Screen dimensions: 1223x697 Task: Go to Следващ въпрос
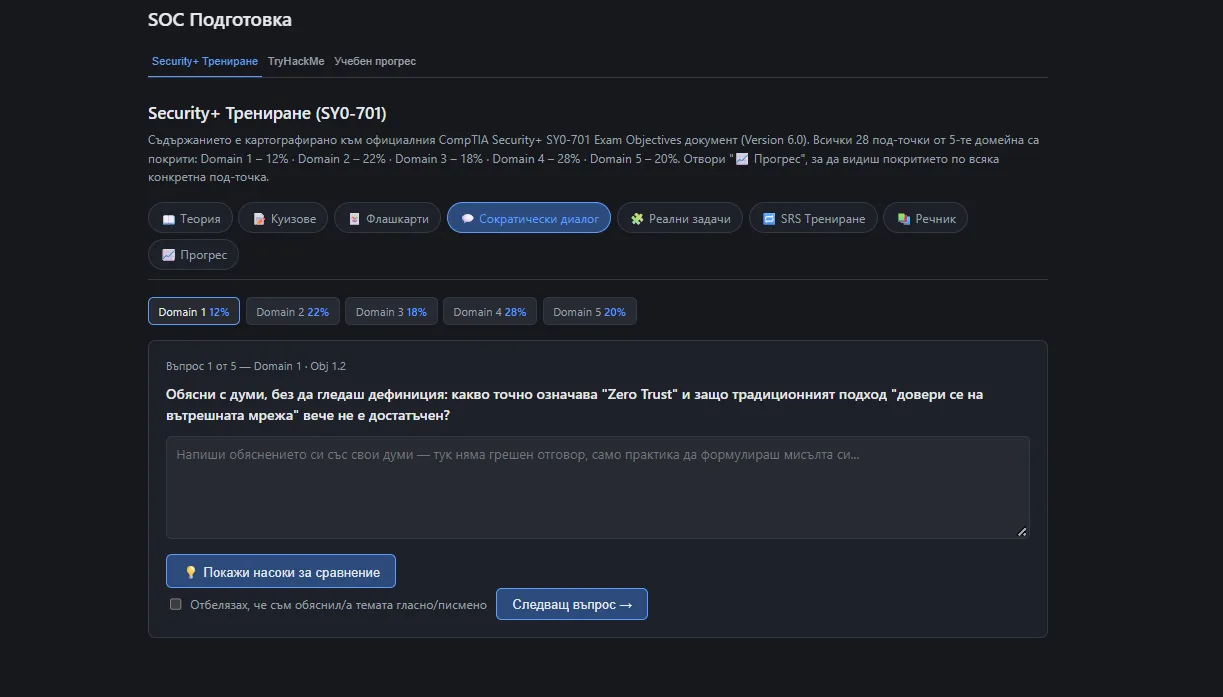point(572,604)
